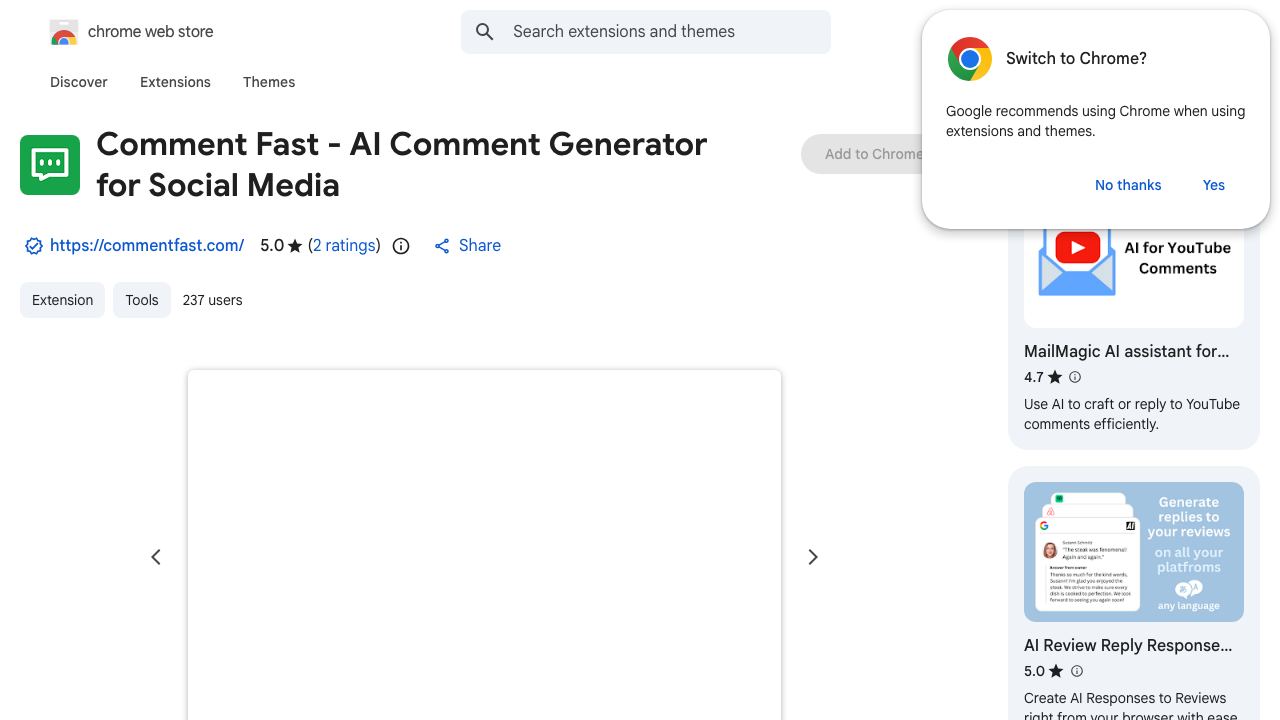
Task: Click the 5.0 star rating for Comment Fast
Action: [x=281, y=246]
